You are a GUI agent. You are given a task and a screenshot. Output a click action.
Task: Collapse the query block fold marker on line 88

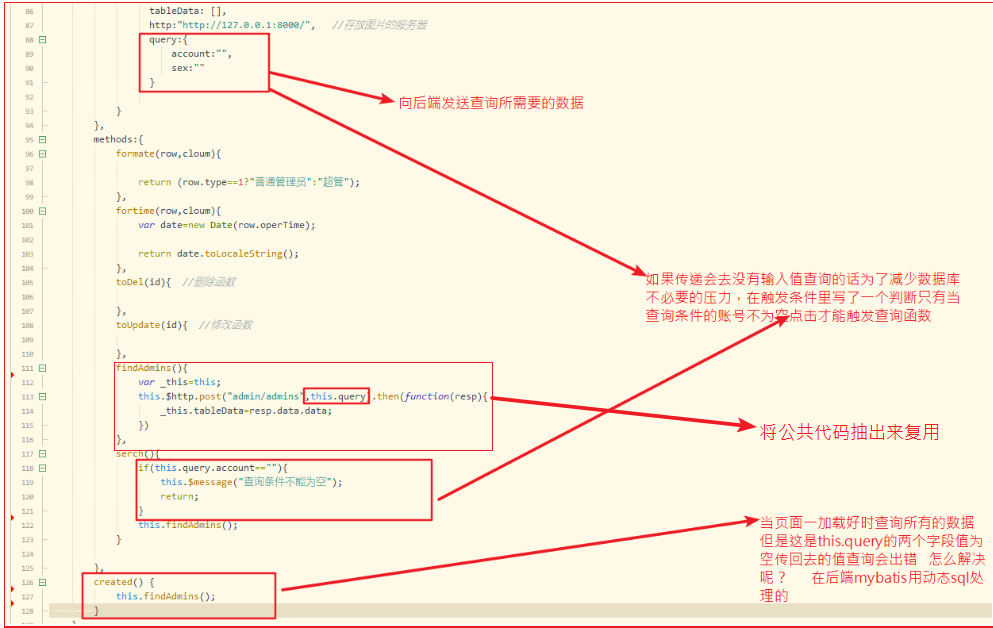[42, 39]
